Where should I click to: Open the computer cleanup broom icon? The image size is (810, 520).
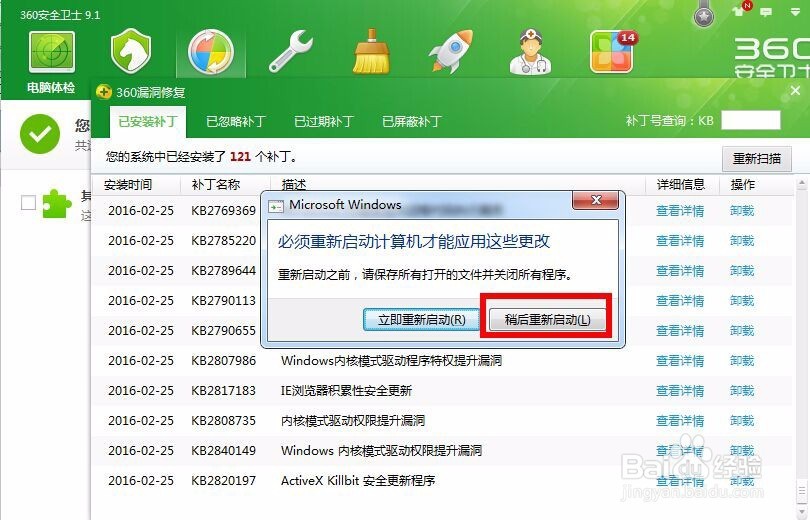[371, 51]
